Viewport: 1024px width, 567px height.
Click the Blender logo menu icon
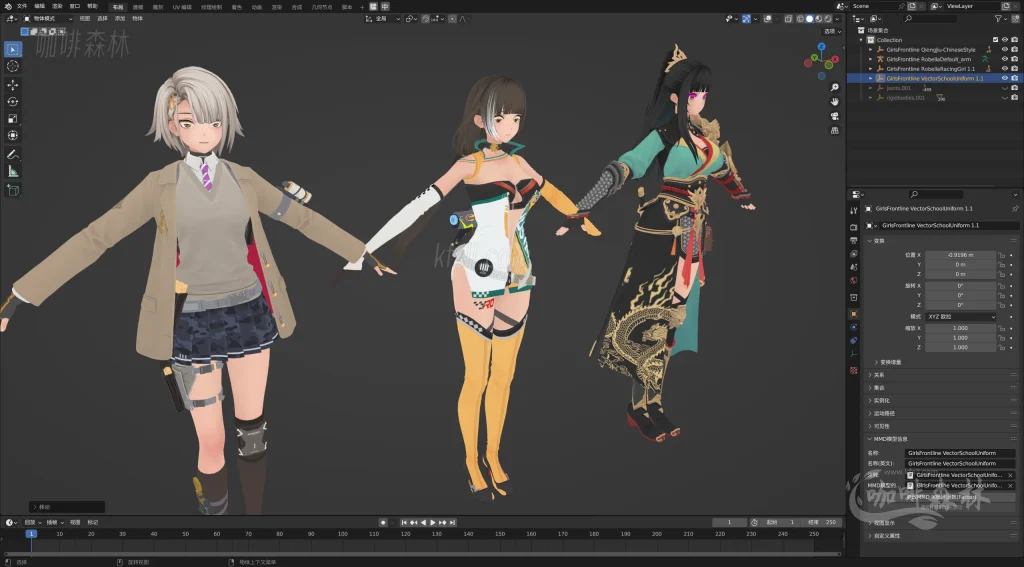coord(8,6)
